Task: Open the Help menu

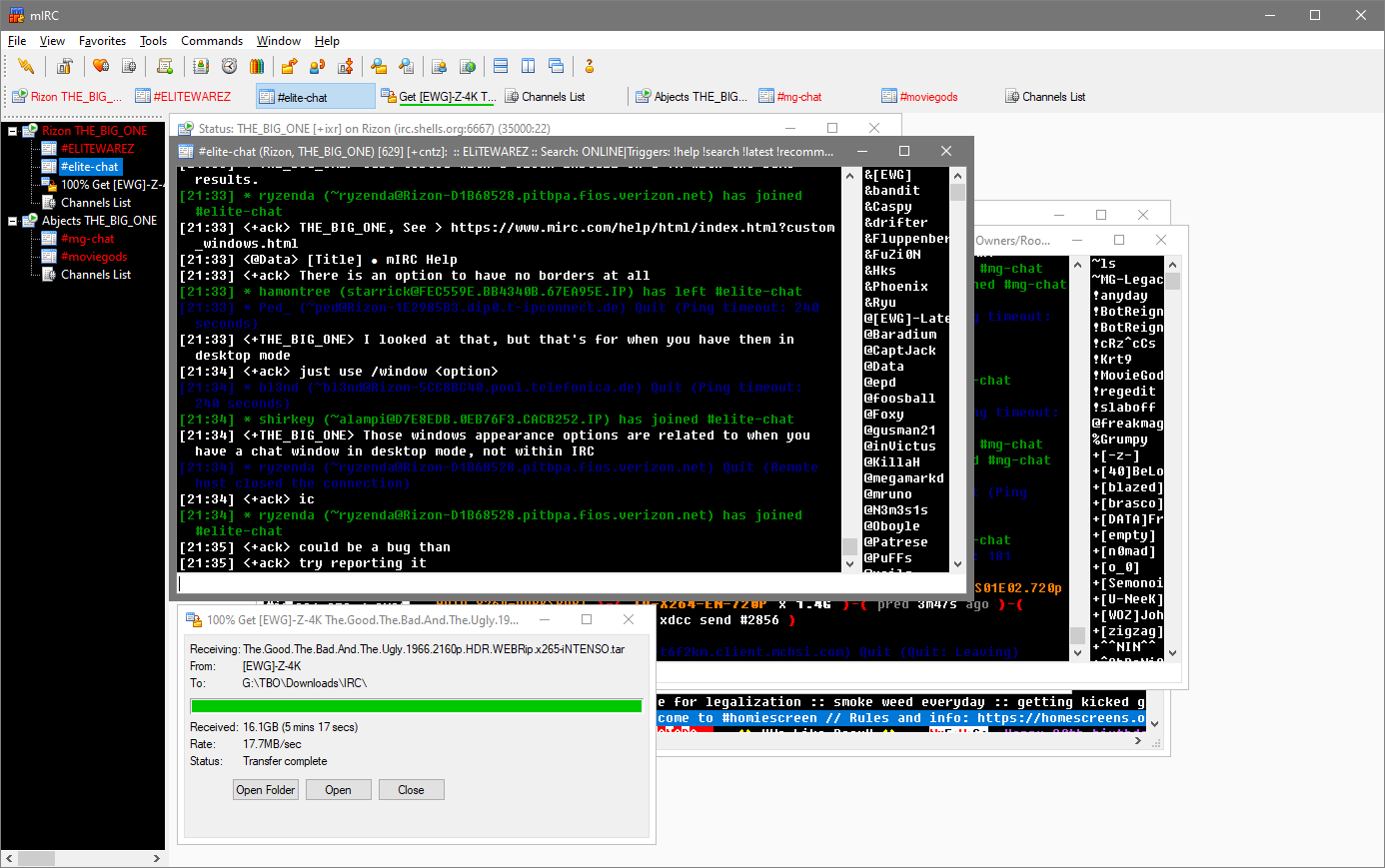Action: [327, 41]
